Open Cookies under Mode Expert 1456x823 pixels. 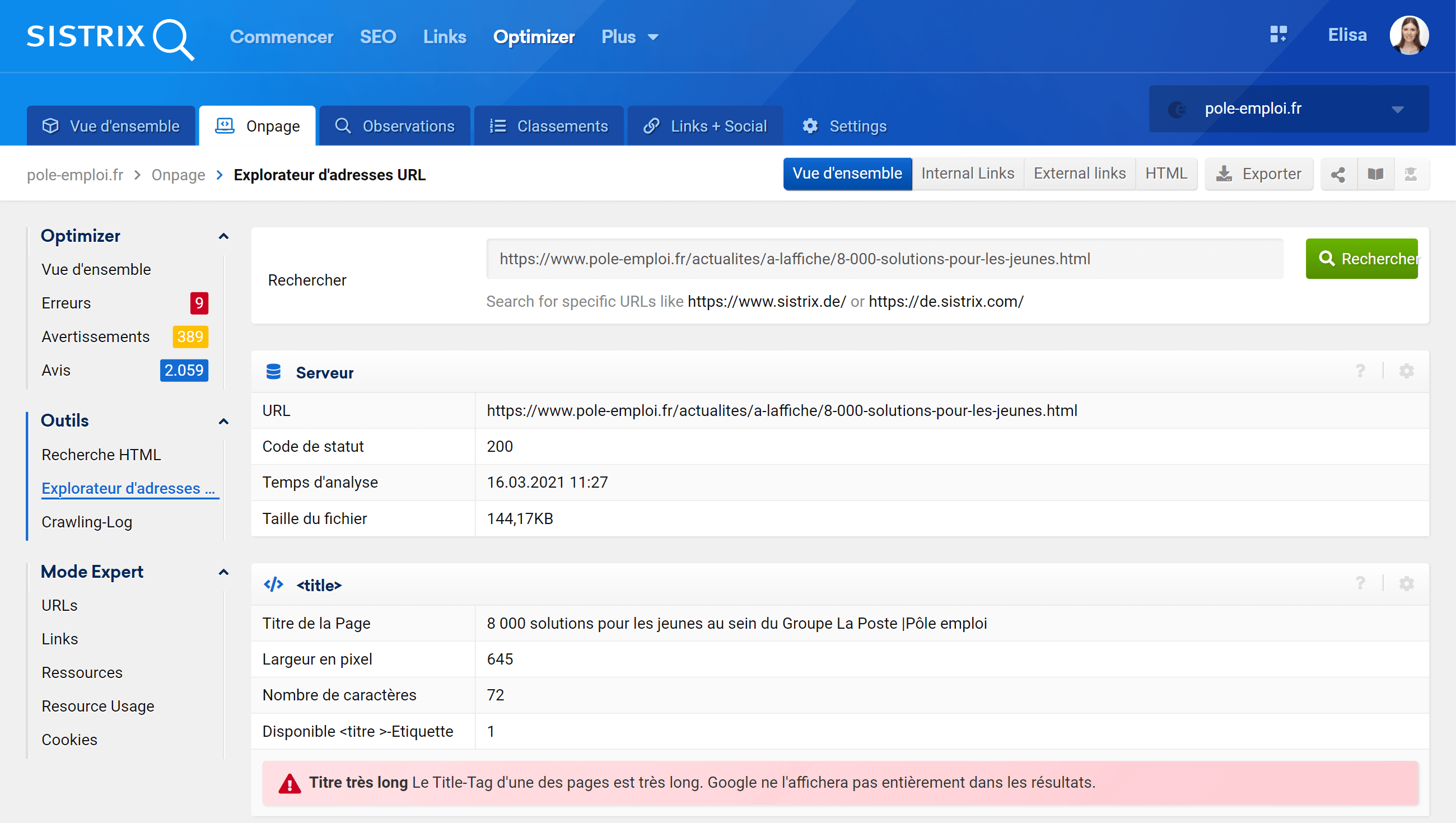[x=69, y=740]
